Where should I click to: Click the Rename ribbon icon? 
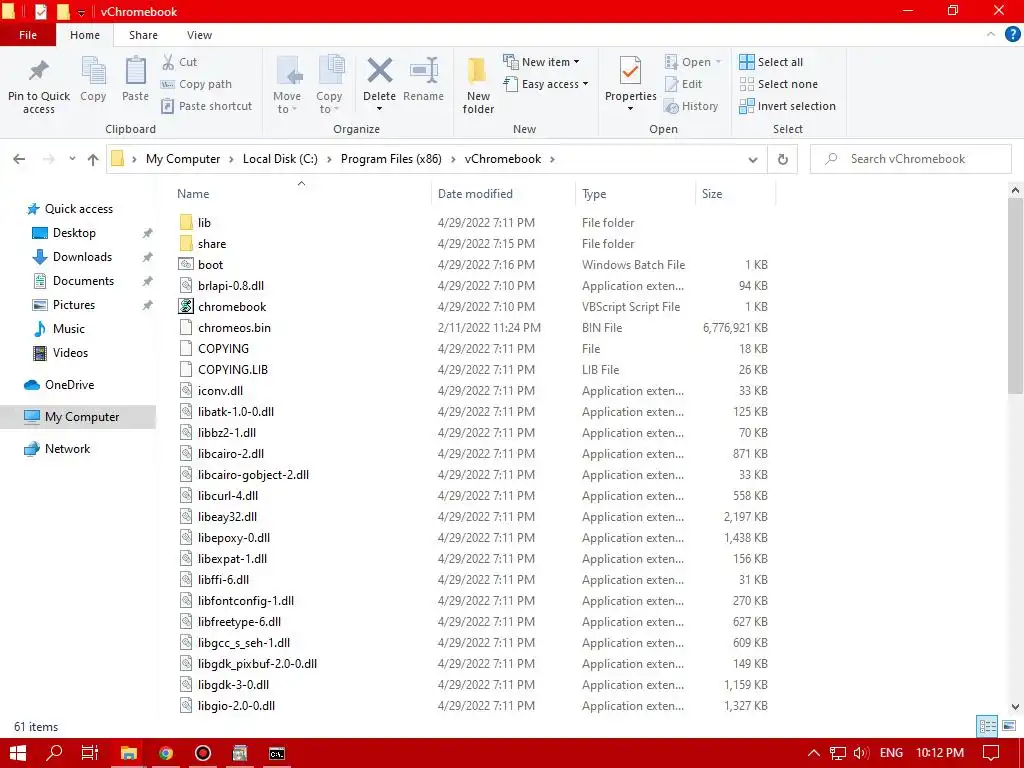(x=423, y=71)
